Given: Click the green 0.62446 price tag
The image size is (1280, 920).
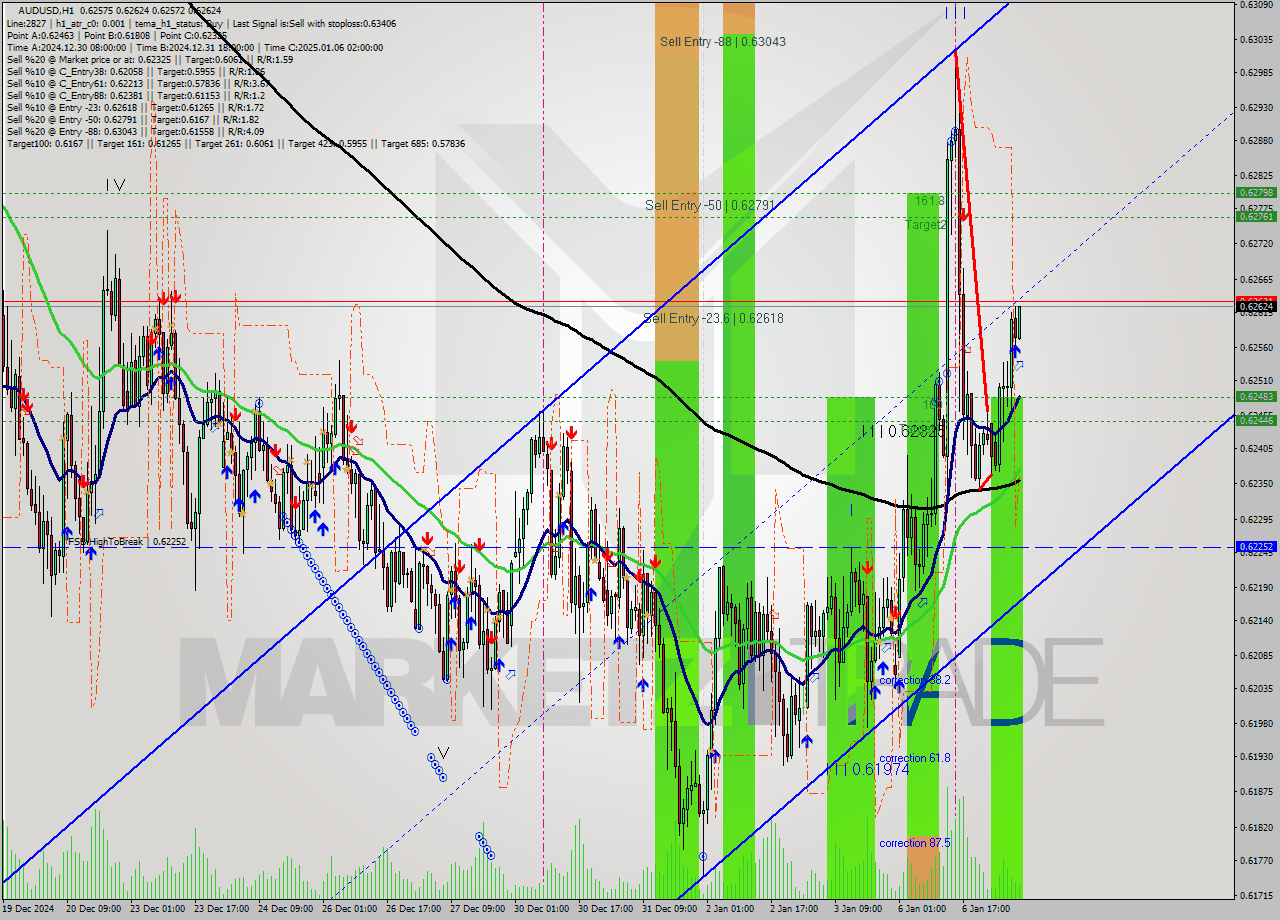Looking at the screenshot, I should click(x=1256, y=420).
